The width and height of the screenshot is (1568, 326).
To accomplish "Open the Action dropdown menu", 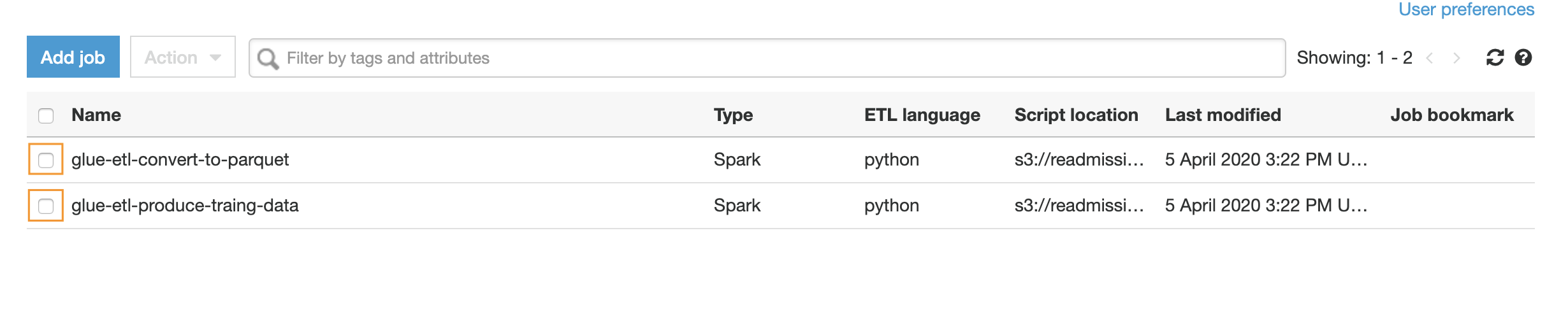I will click(x=183, y=57).
